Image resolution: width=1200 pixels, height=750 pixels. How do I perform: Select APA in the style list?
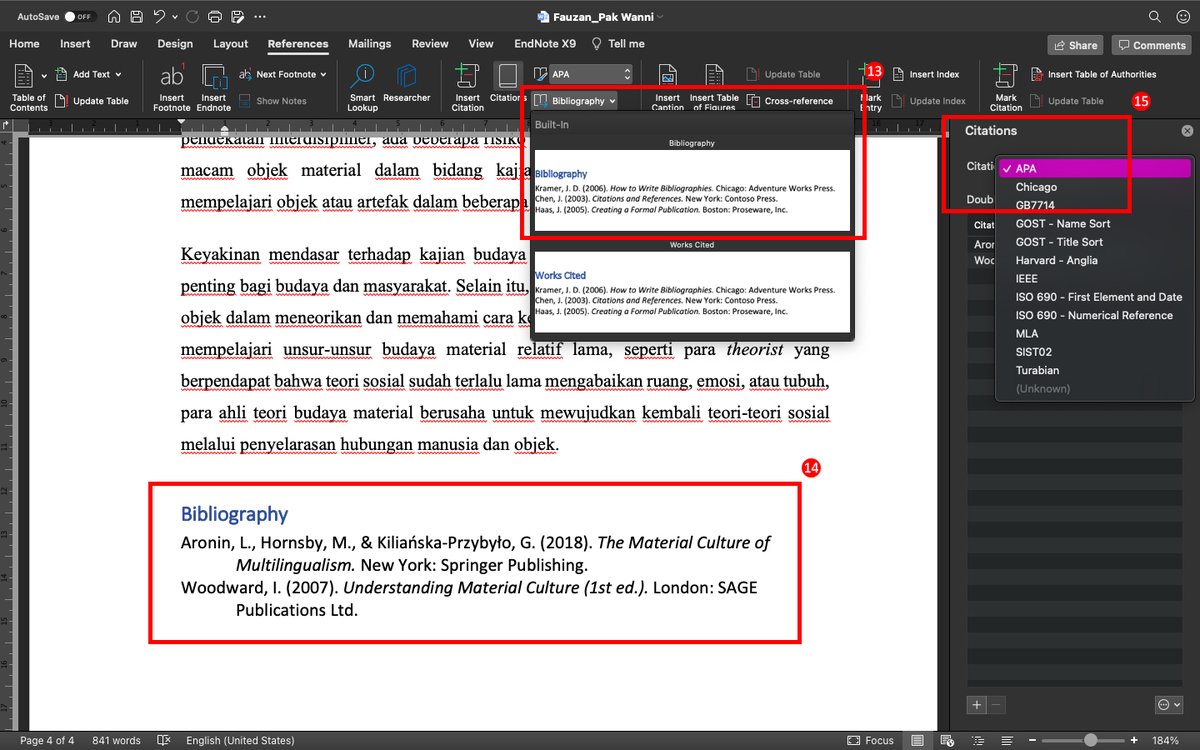(x=1094, y=169)
